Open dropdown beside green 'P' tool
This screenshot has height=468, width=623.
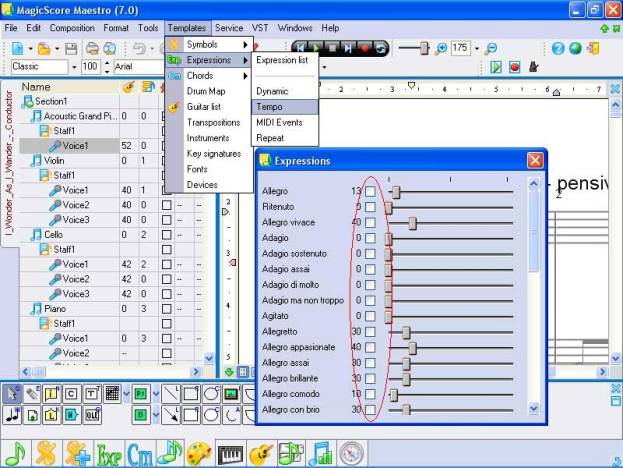pos(156,394)
